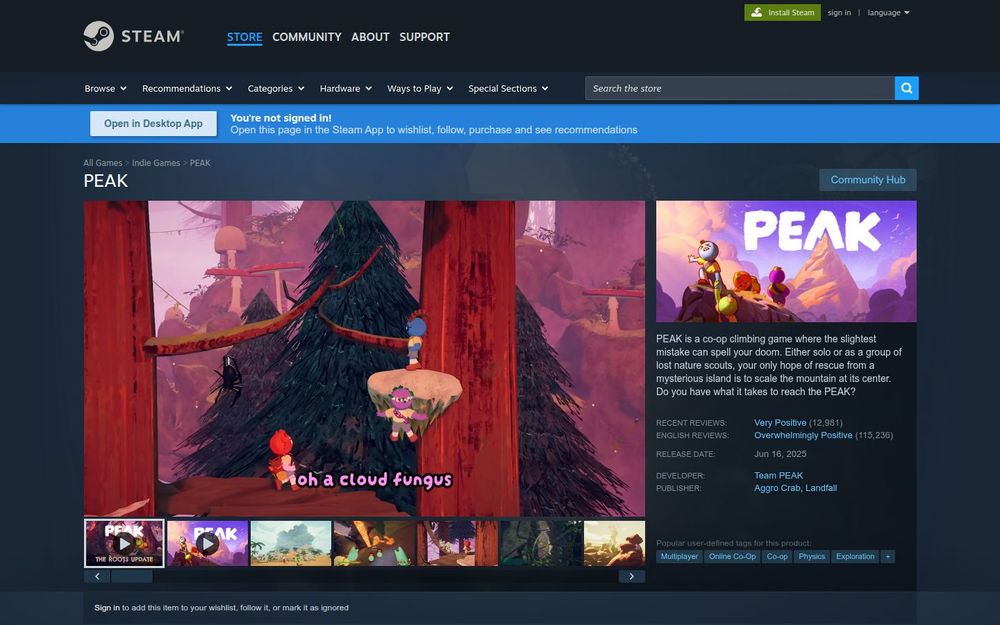The width and height of the screenshot is (1000, 625).
Task: Click the Install Steam button
Action: click(782, 12)
